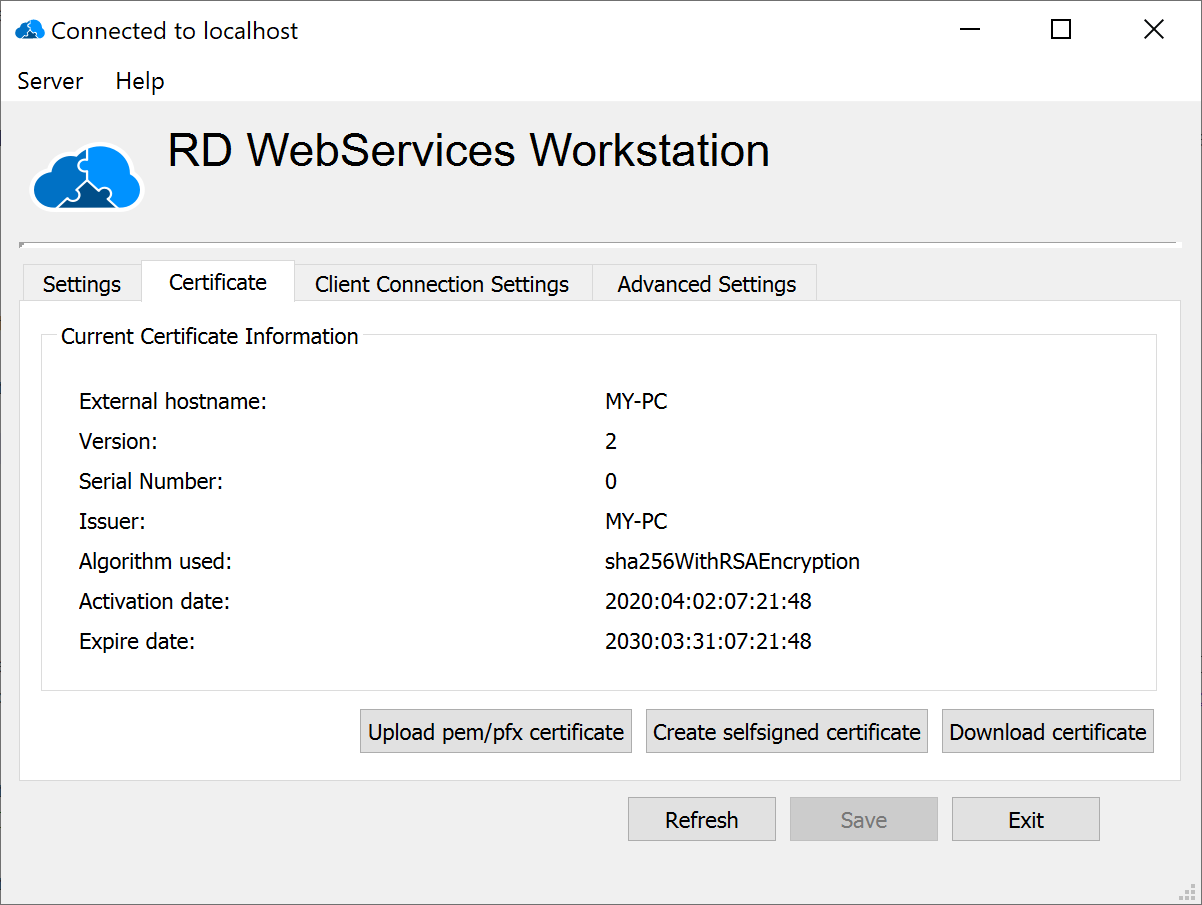1202x905 pixels.
Task: Click the greyed-out Save button
Action: point(864,820)
